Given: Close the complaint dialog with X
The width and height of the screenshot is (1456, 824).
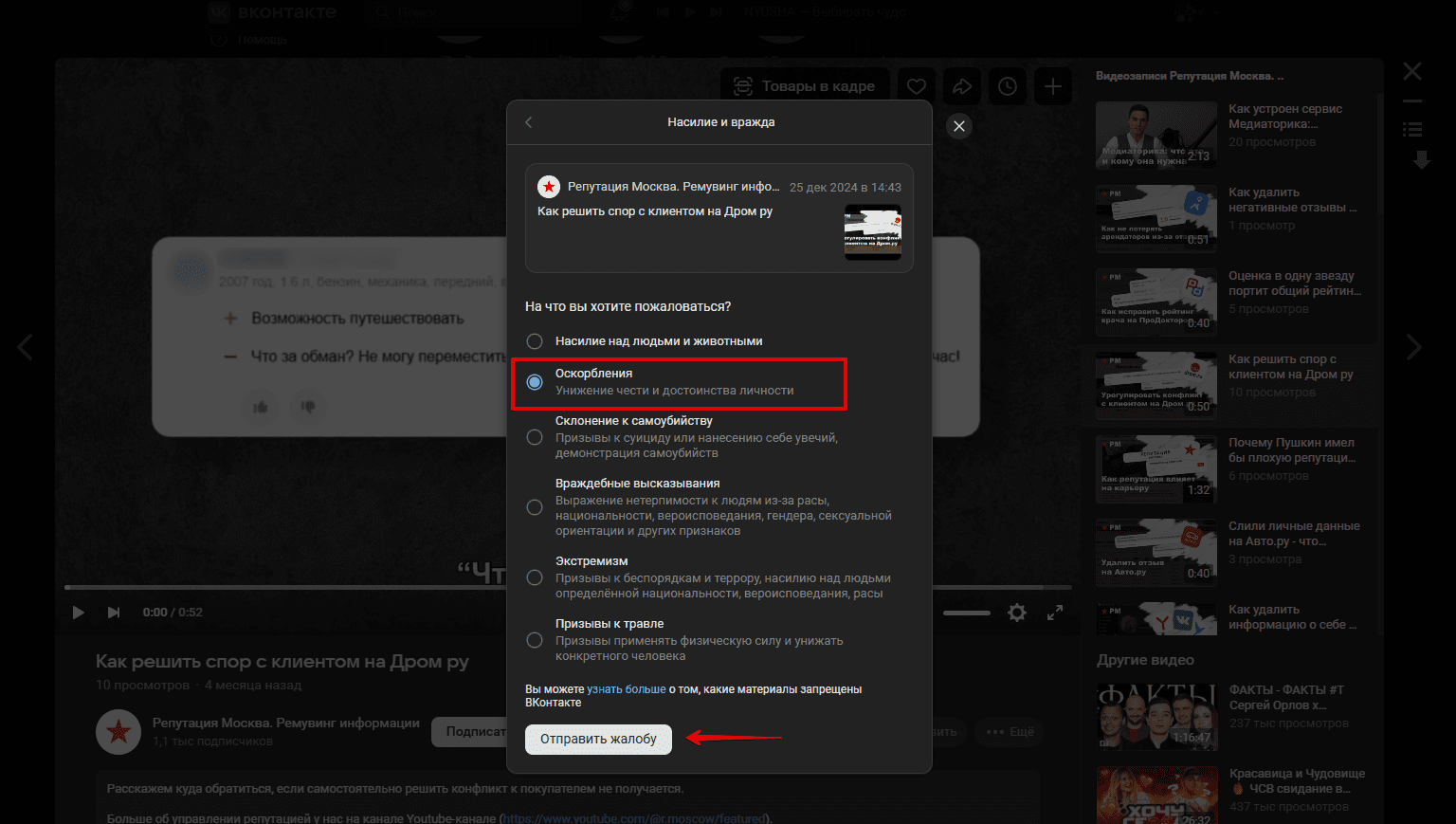Looking at the screenshot, I should click(x=959, y=126).
